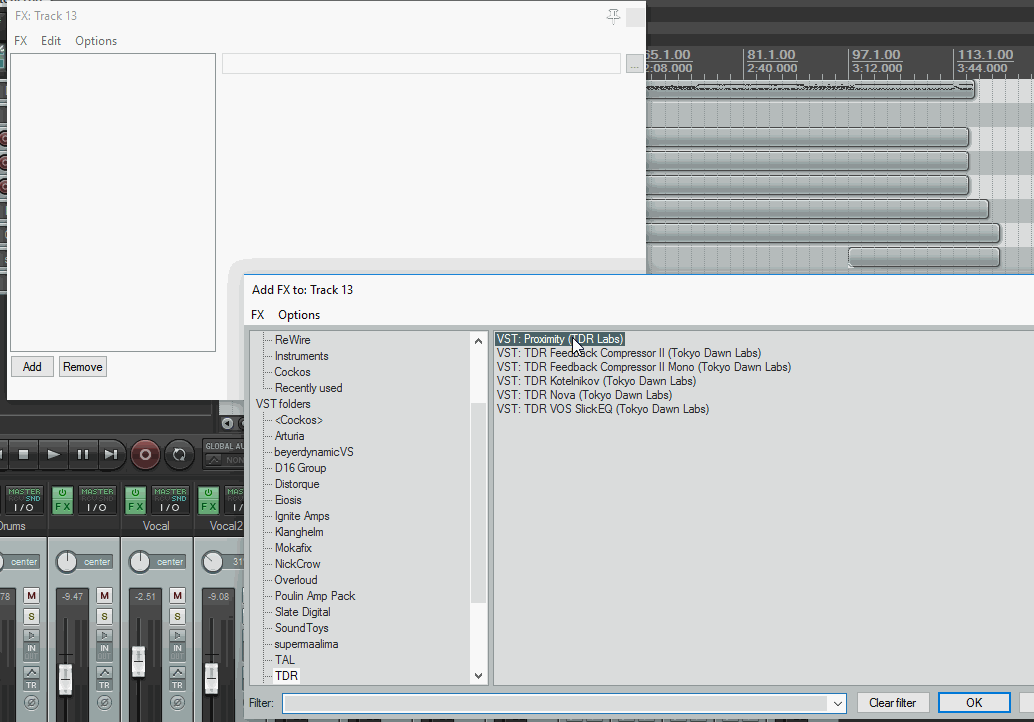The width and height of the screenshot is (1034, 722).
Task: Open the Edit menu in the FX: Track 13 window
Action: click(51, 41)
